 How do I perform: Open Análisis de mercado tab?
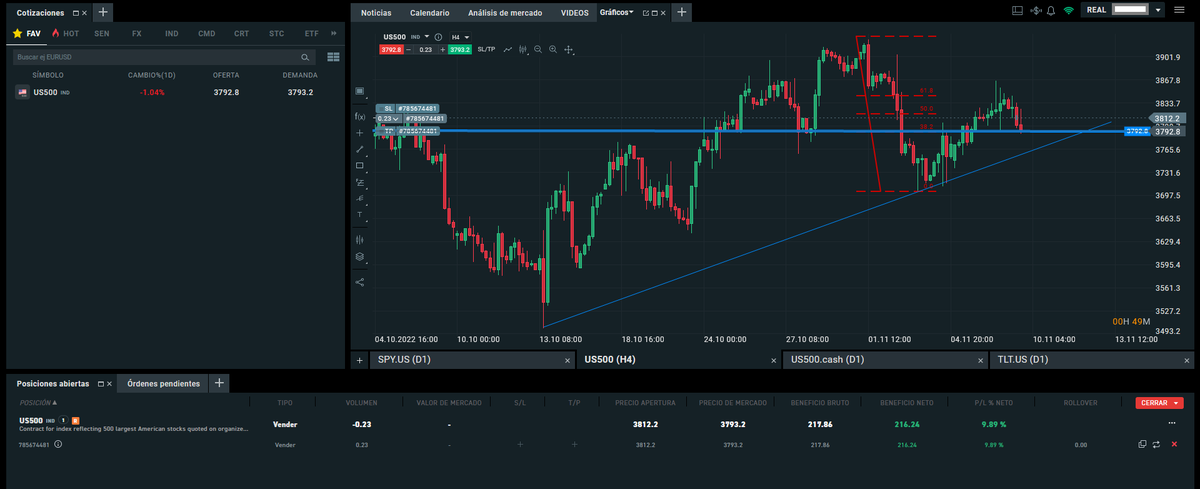(505, 13)
